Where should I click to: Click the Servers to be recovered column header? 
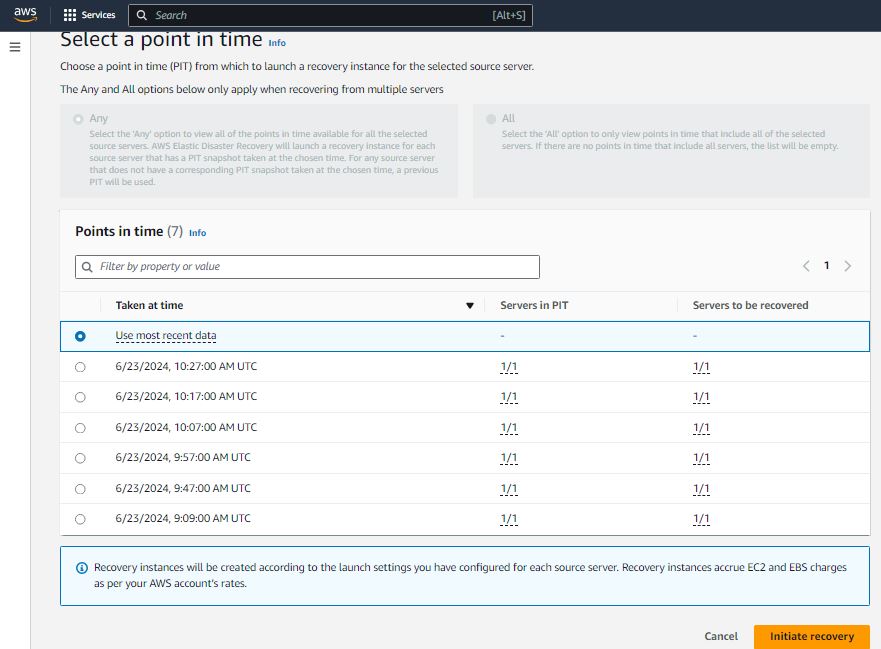coord(750,305)
